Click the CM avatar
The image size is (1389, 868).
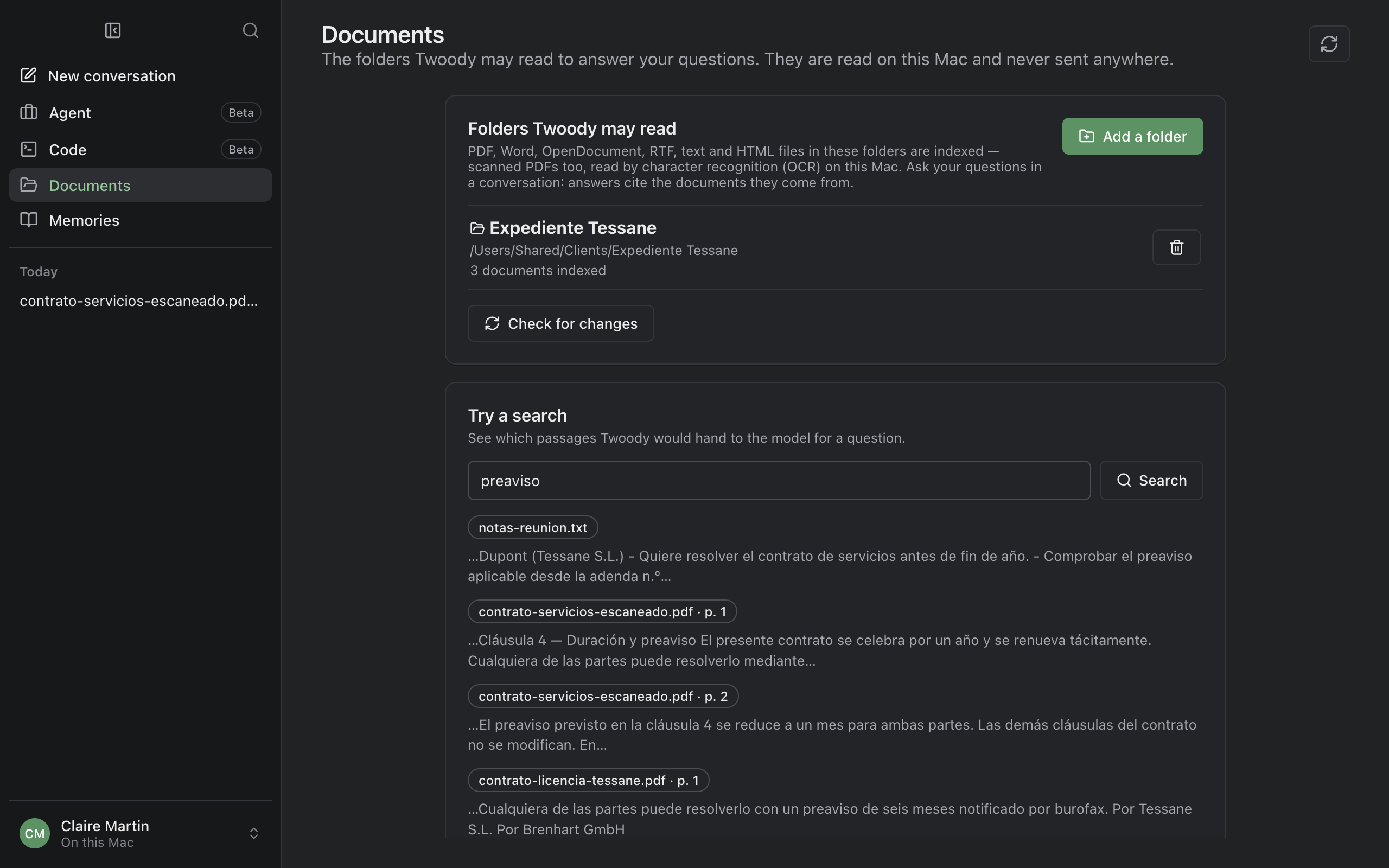34,833
